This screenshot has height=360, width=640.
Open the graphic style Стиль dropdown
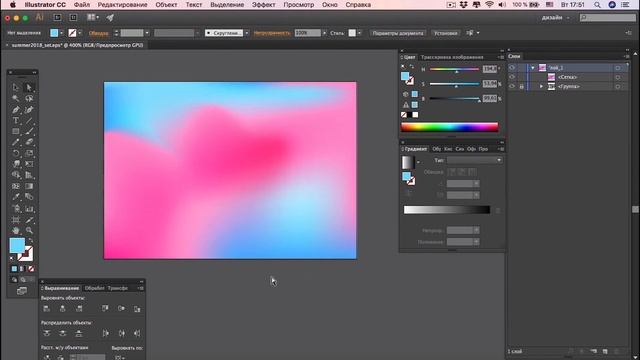coord(359,33)
